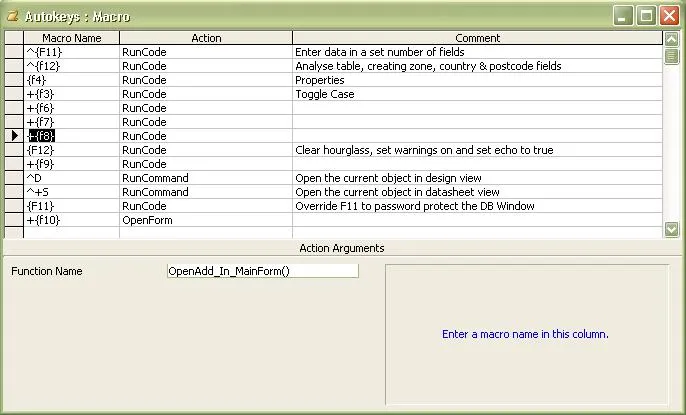The width and height of the screenshot is (686, 415).
Task: Click the RunCode action for +{f8}
Action: pos(206,136)
